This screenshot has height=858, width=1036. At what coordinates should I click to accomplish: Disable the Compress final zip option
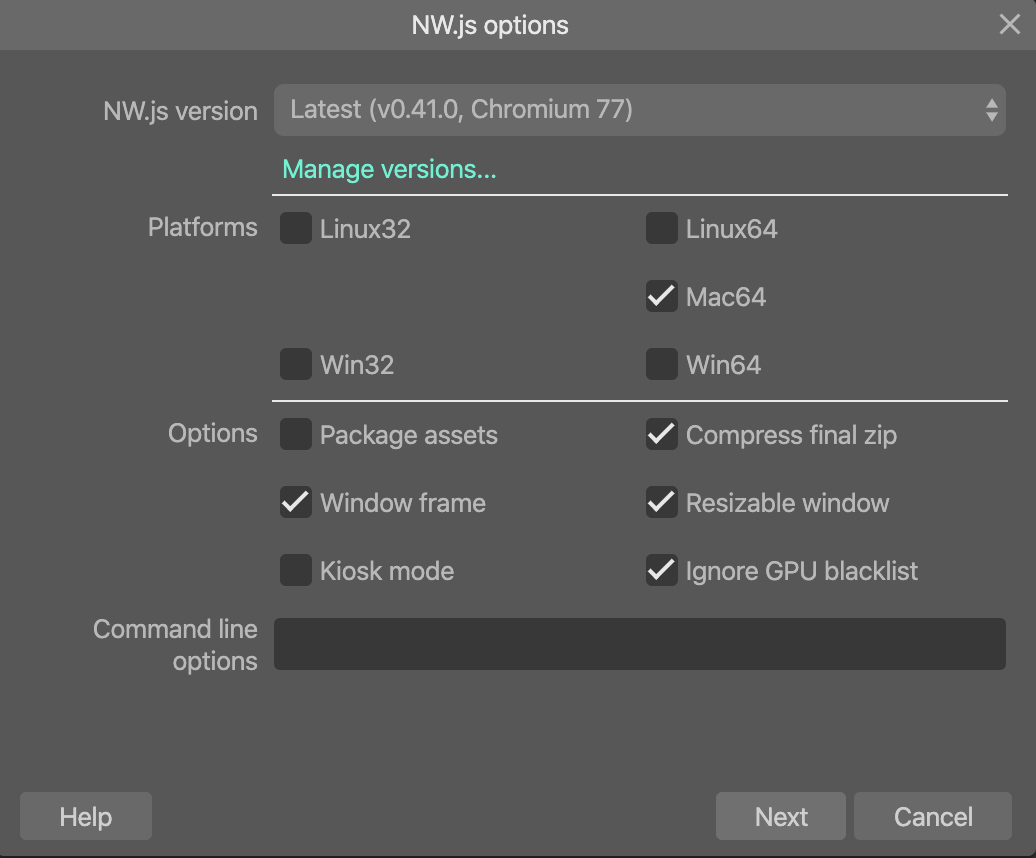661,435
